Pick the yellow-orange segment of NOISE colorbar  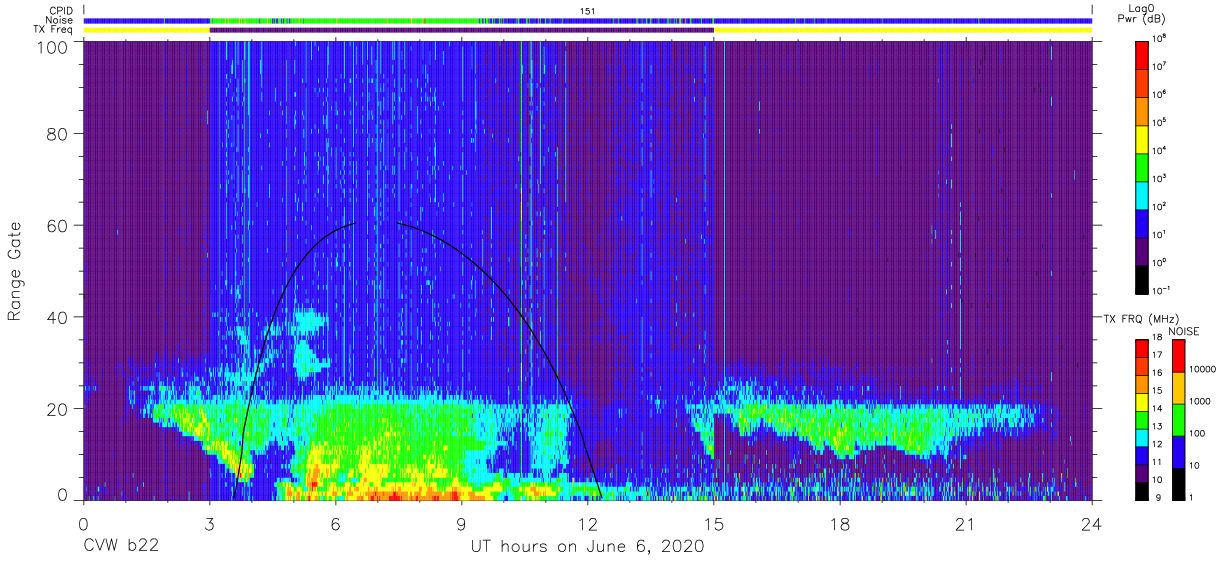(x=1179, y=388)
